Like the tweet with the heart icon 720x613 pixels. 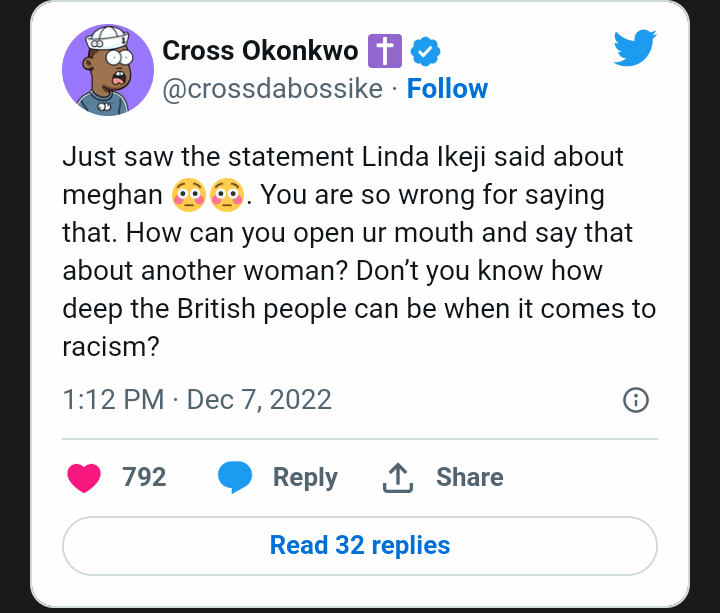(x=86, y=478)
